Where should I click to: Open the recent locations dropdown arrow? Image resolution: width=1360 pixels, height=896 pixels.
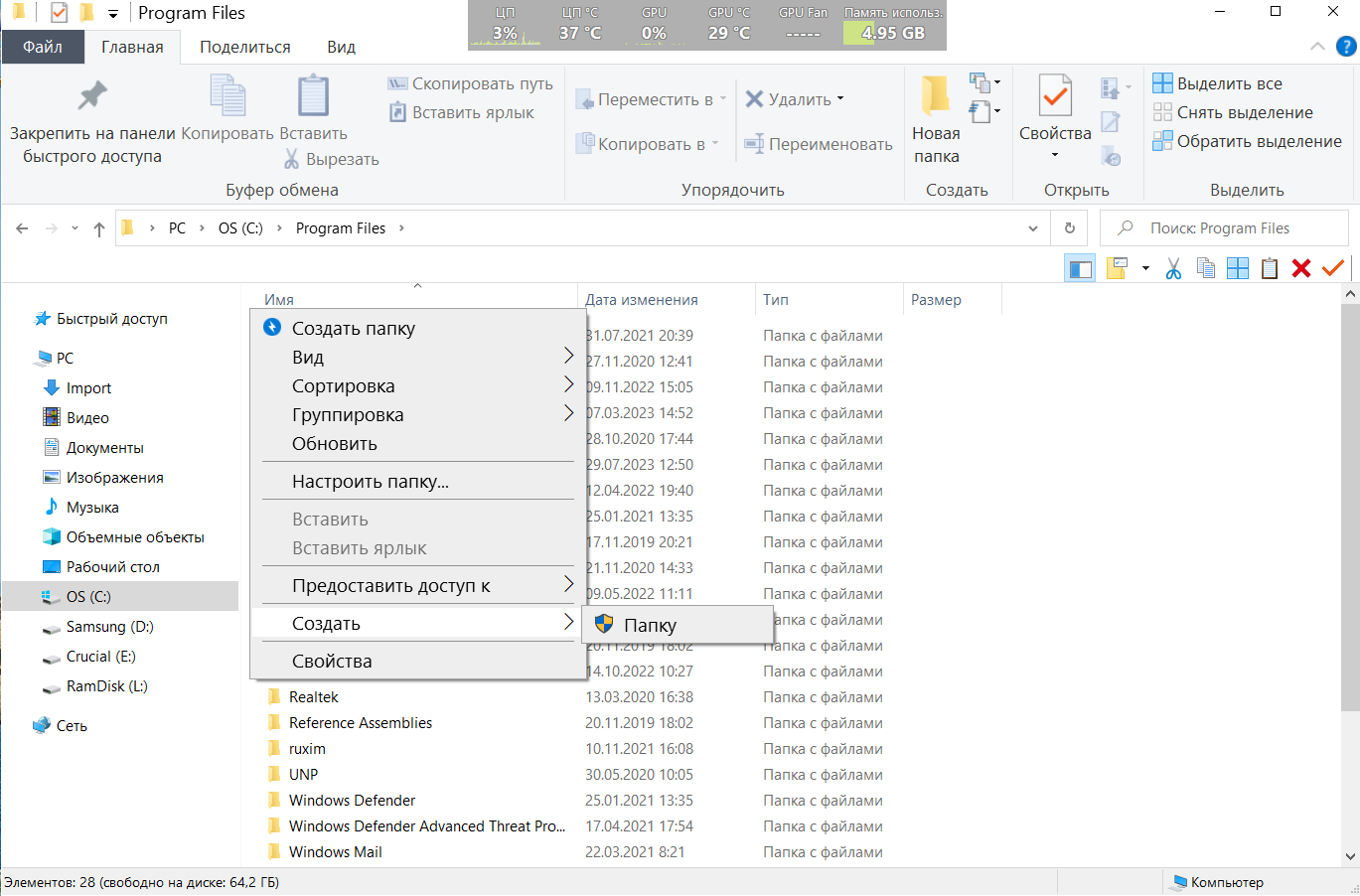(x=76, y=228)
